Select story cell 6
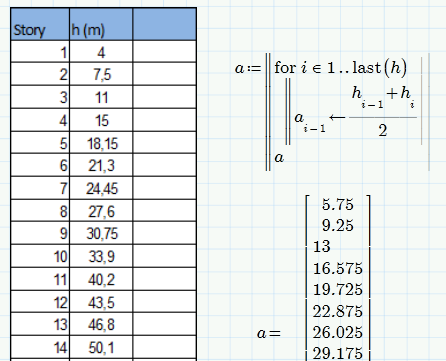Screen dimensions: 446x361 coord(40,165)
